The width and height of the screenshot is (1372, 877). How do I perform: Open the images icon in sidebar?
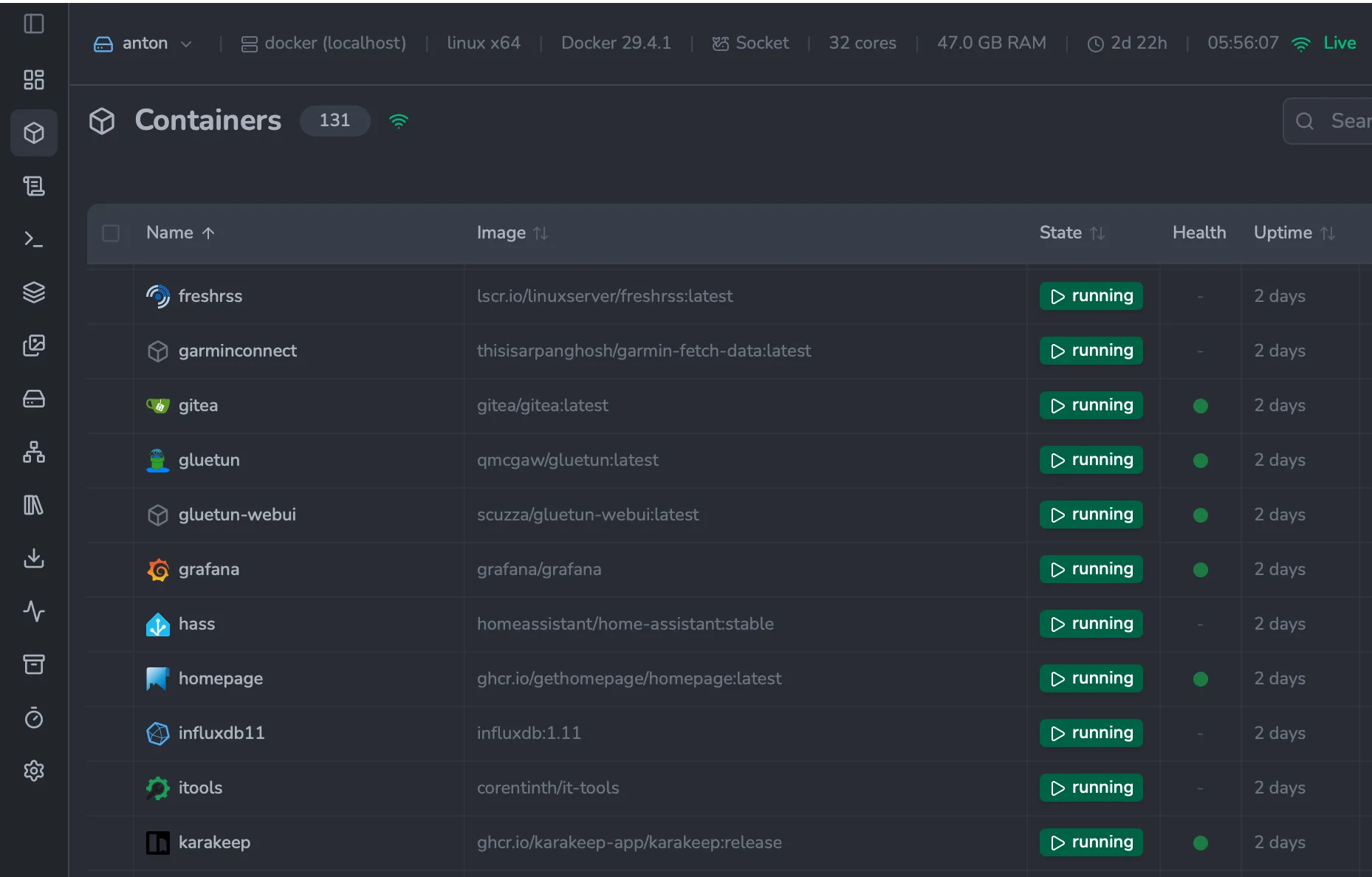34,345
